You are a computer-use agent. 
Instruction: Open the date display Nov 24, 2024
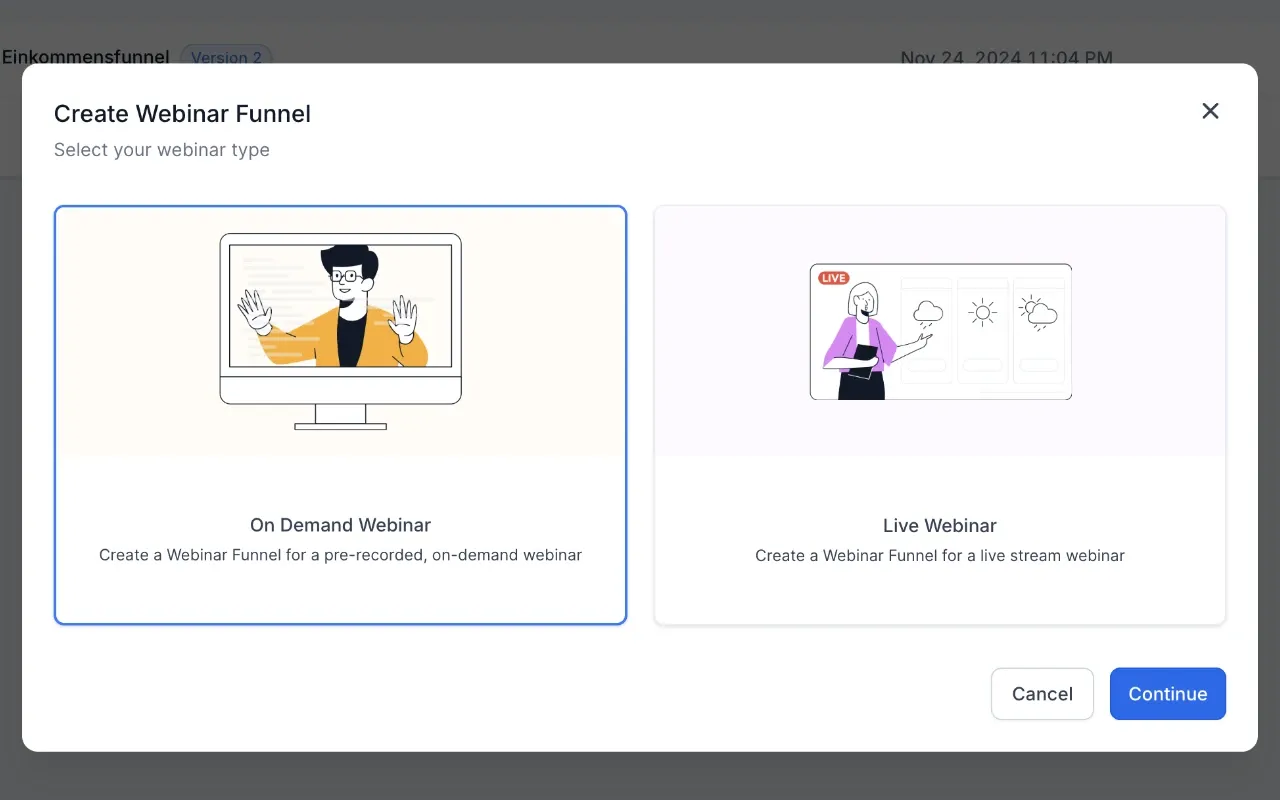tap(1006, 58)
